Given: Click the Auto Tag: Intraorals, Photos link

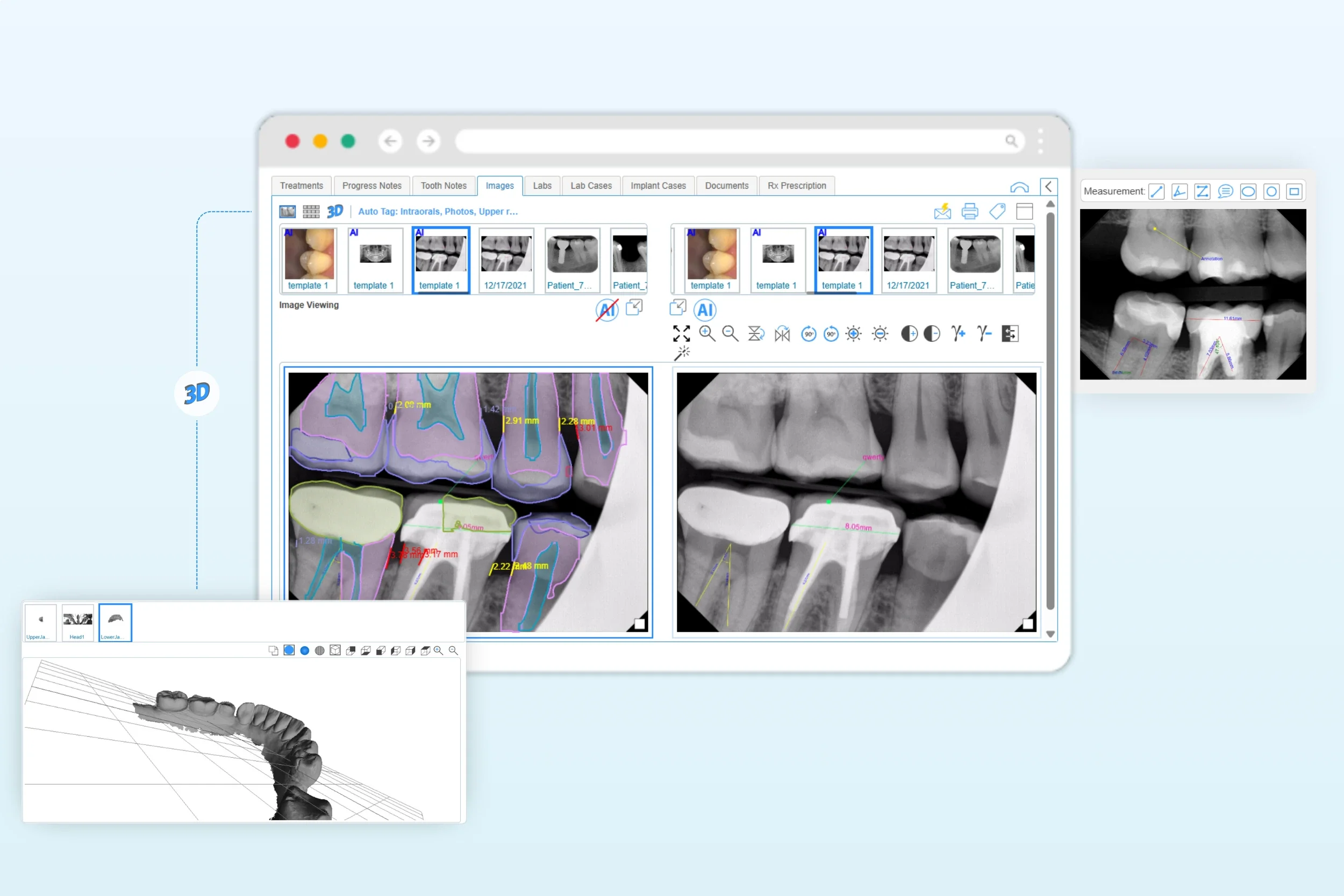Looking at the screenshot, I should click(438, 211).
